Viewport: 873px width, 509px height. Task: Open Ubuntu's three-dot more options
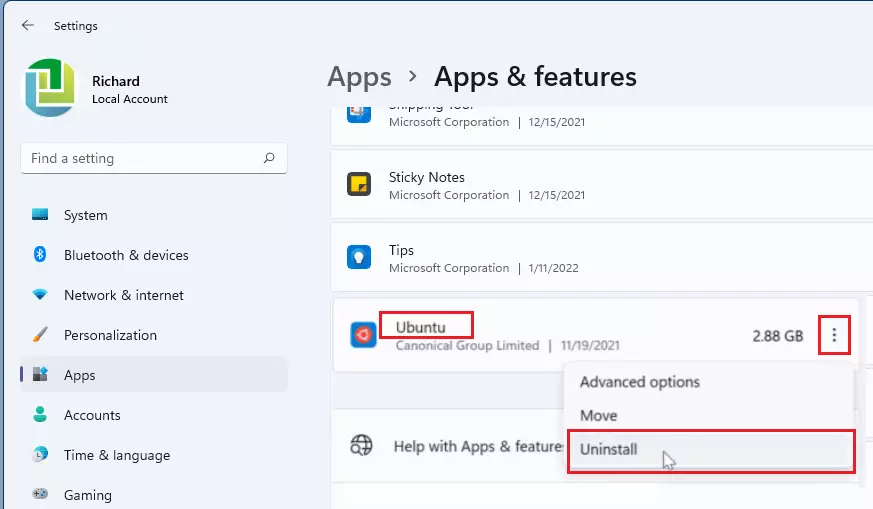(834, 335)
